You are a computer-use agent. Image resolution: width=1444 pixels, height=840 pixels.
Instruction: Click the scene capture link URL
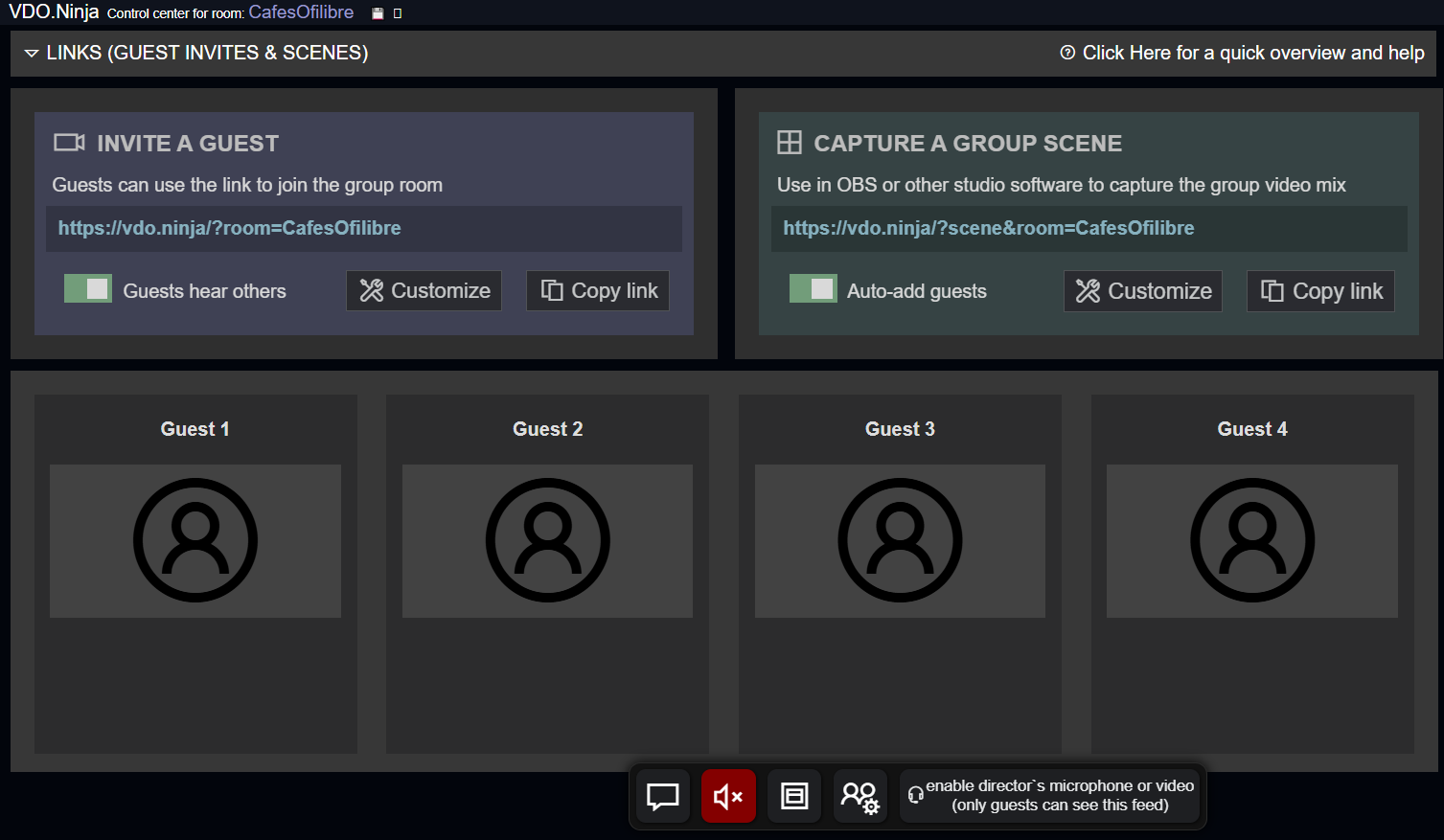coord(989,228)
